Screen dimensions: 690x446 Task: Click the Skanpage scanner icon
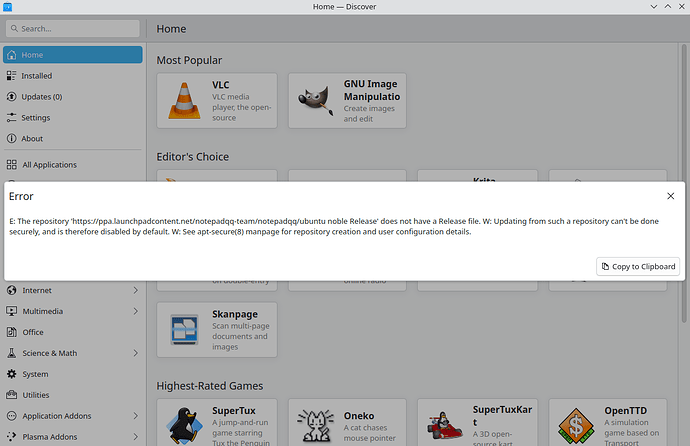point(184,329)
